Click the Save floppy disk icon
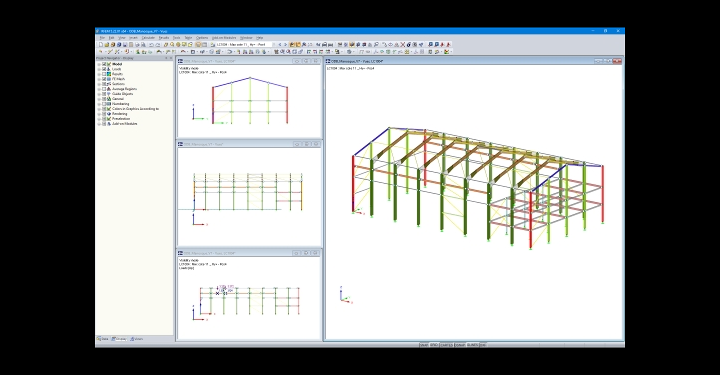Screen dimensions: 720x375 pyautogui.click(x=125, y=45)
